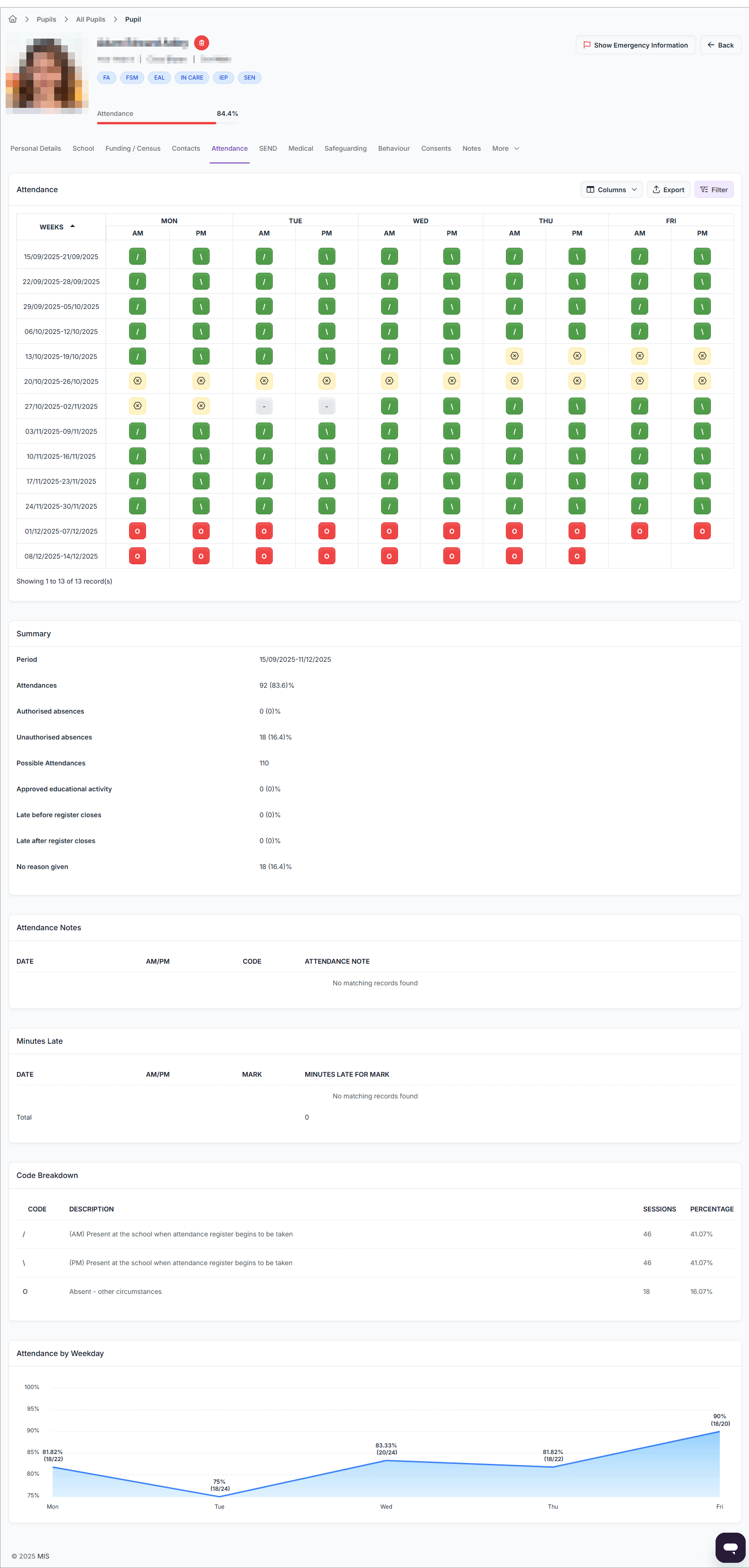Click Show Emergency Information button
This screenshot has width=749, height=1568.
click(635, 45)
